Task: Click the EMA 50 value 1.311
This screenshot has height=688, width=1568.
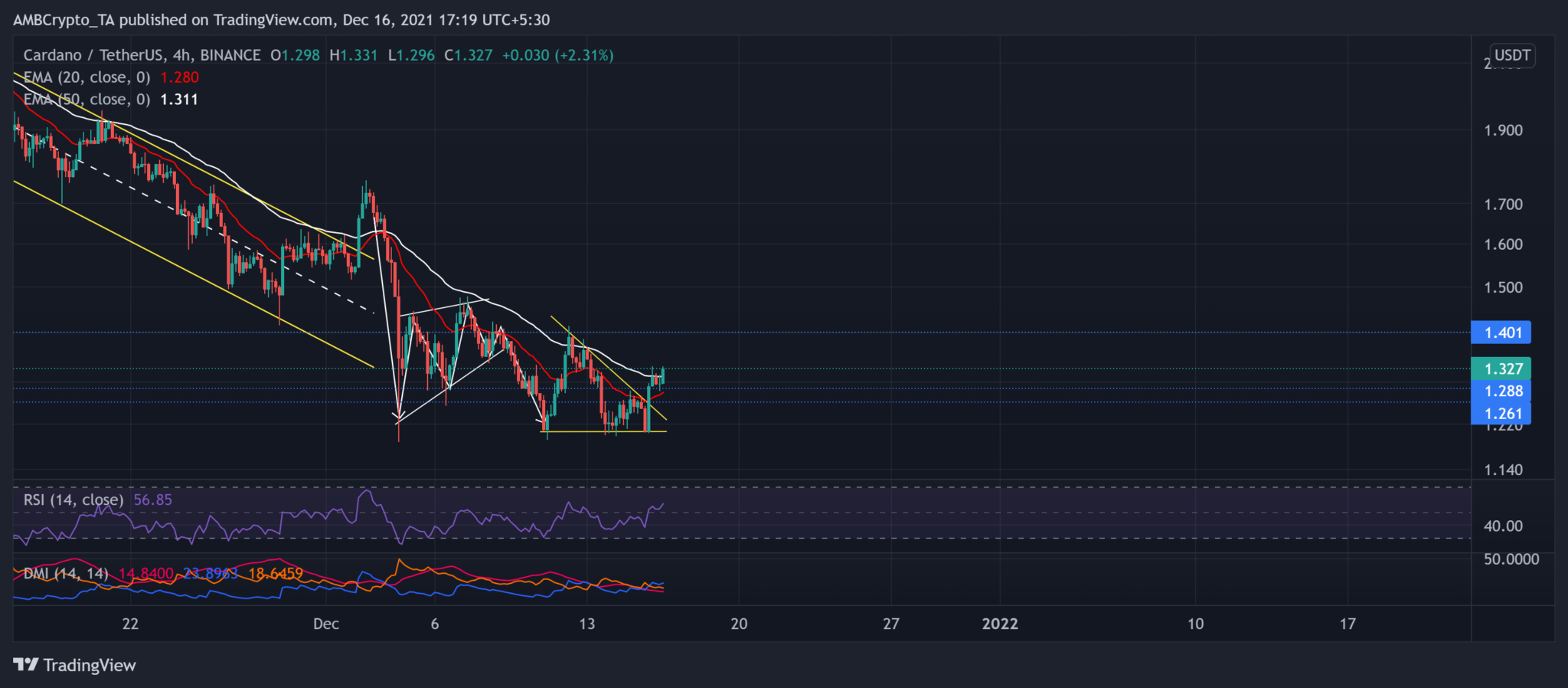Action: pyautogui.click(x=179, y=100)
